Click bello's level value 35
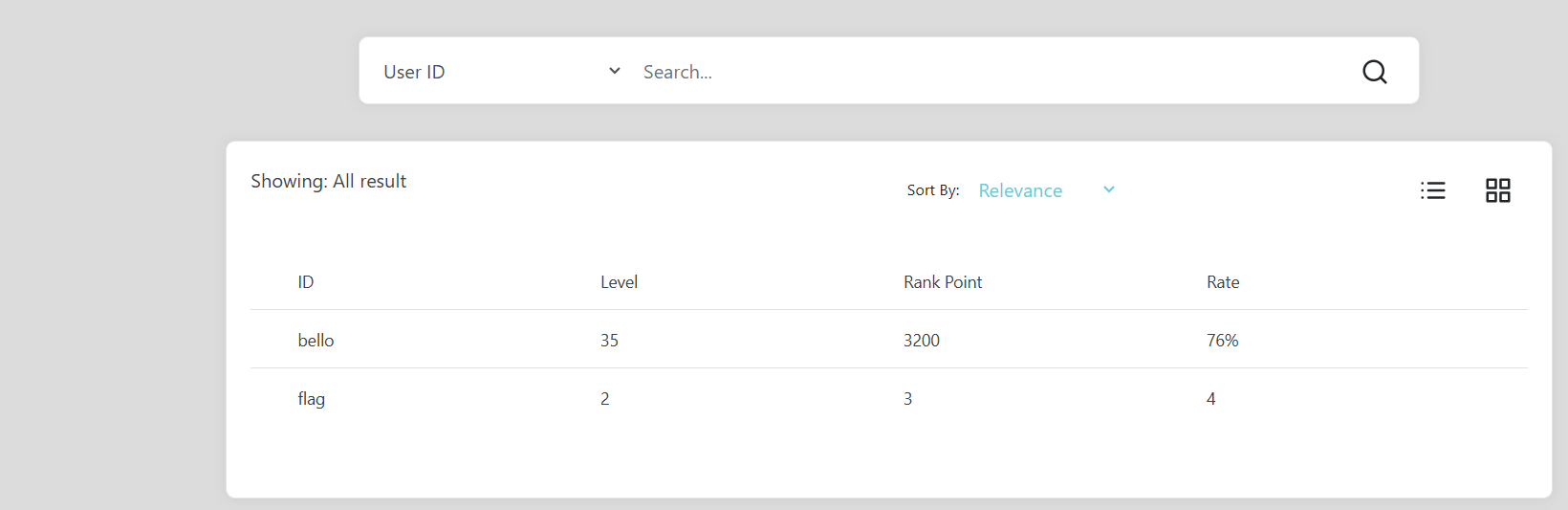The image size is (1568, 510). 609,341
